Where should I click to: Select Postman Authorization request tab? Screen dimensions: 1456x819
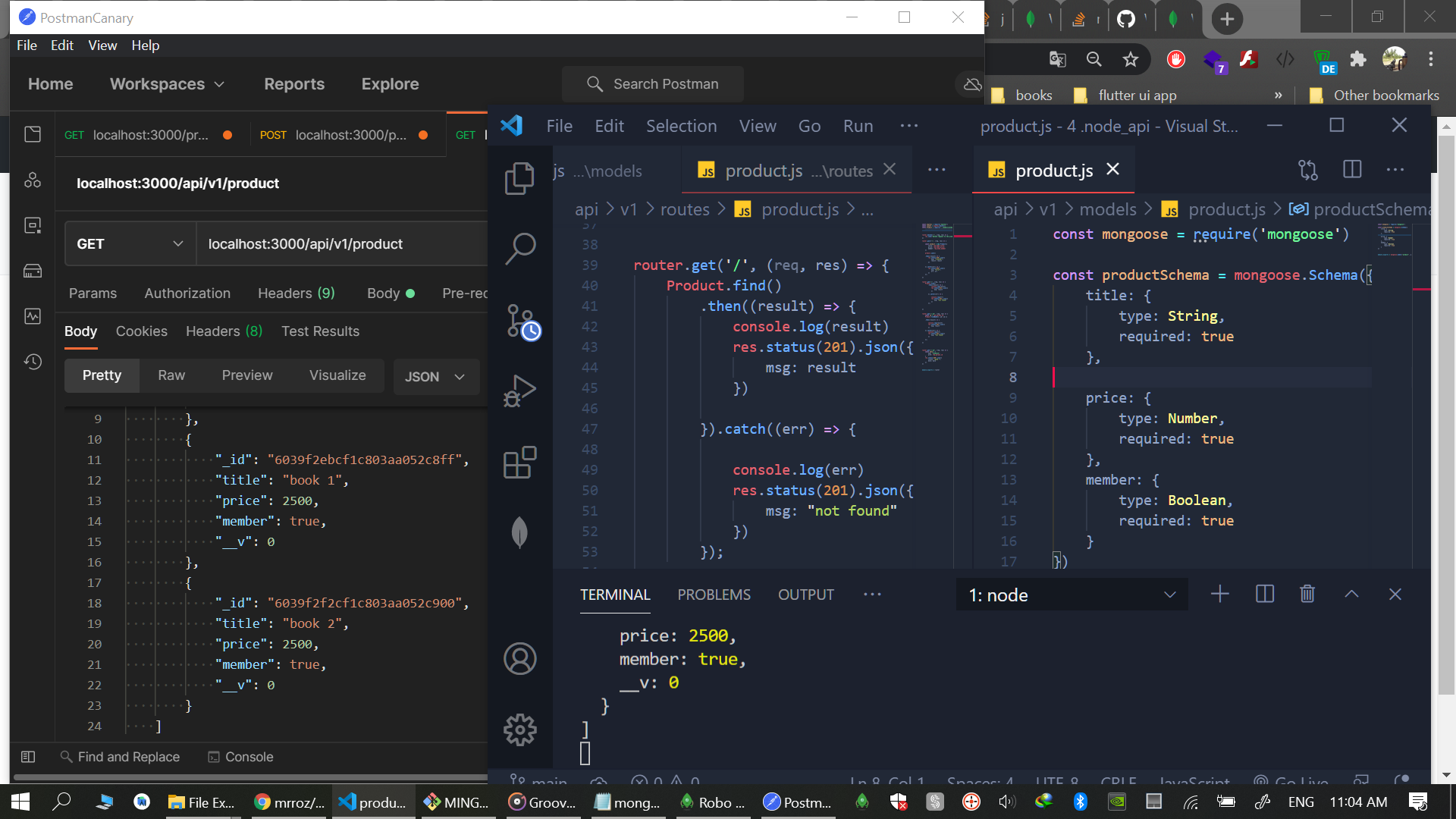(187, 293)
